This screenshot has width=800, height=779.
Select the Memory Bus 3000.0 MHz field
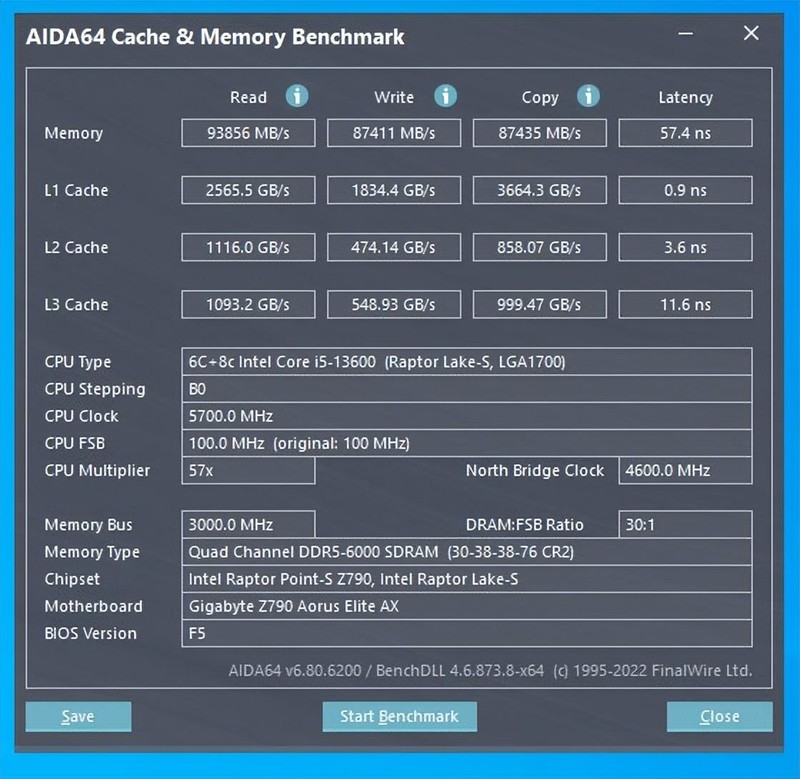click(248, 524)
